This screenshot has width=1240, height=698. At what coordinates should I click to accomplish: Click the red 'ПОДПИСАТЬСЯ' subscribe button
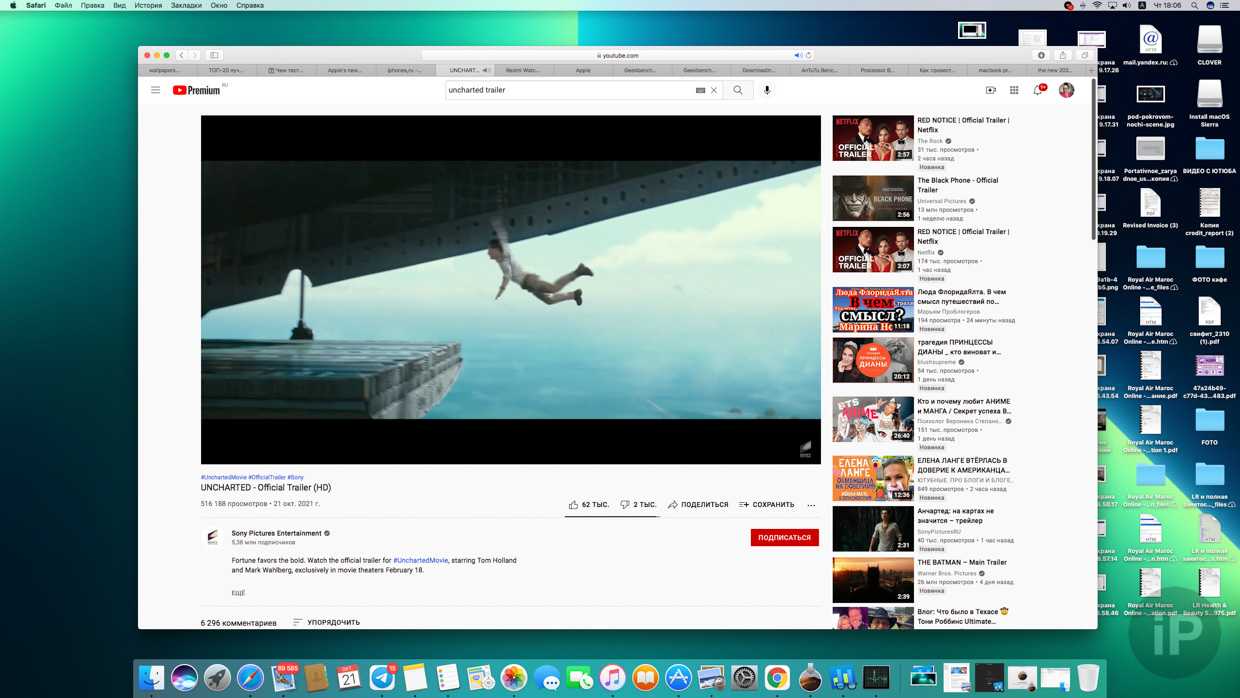(x=784, y=538)
